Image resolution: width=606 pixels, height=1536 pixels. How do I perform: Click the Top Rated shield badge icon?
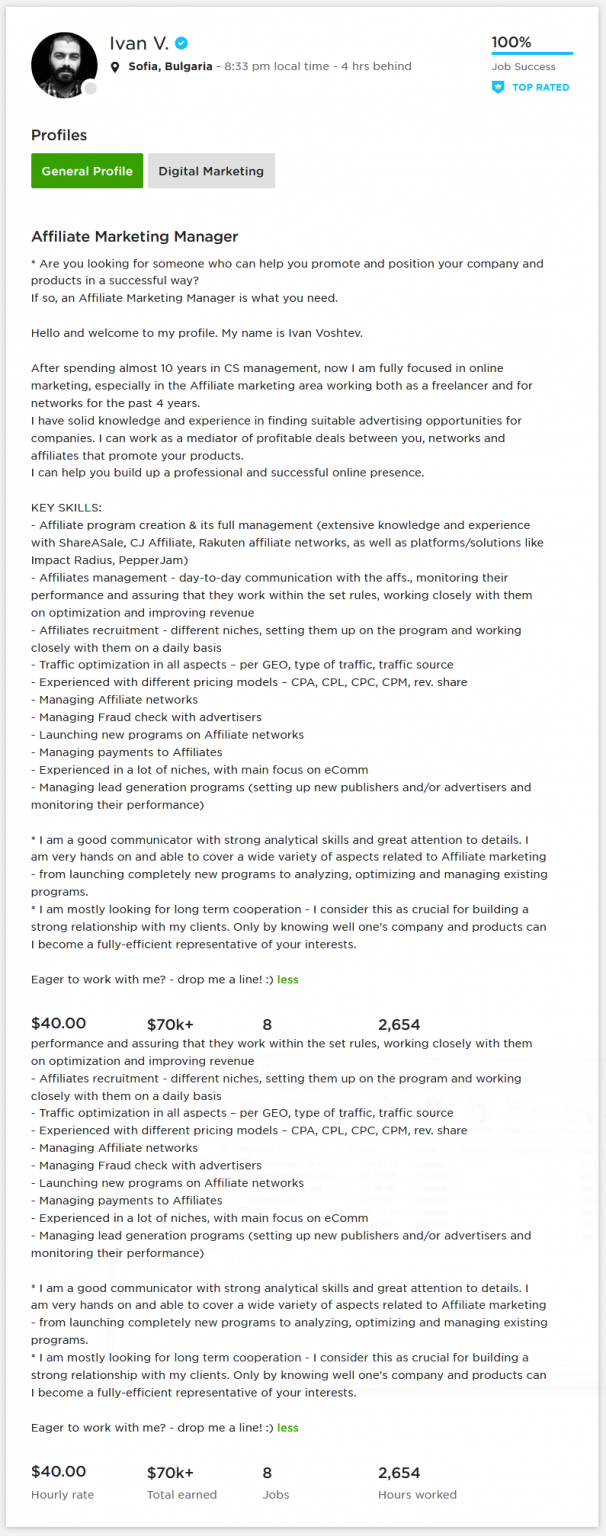click(496, 87)
